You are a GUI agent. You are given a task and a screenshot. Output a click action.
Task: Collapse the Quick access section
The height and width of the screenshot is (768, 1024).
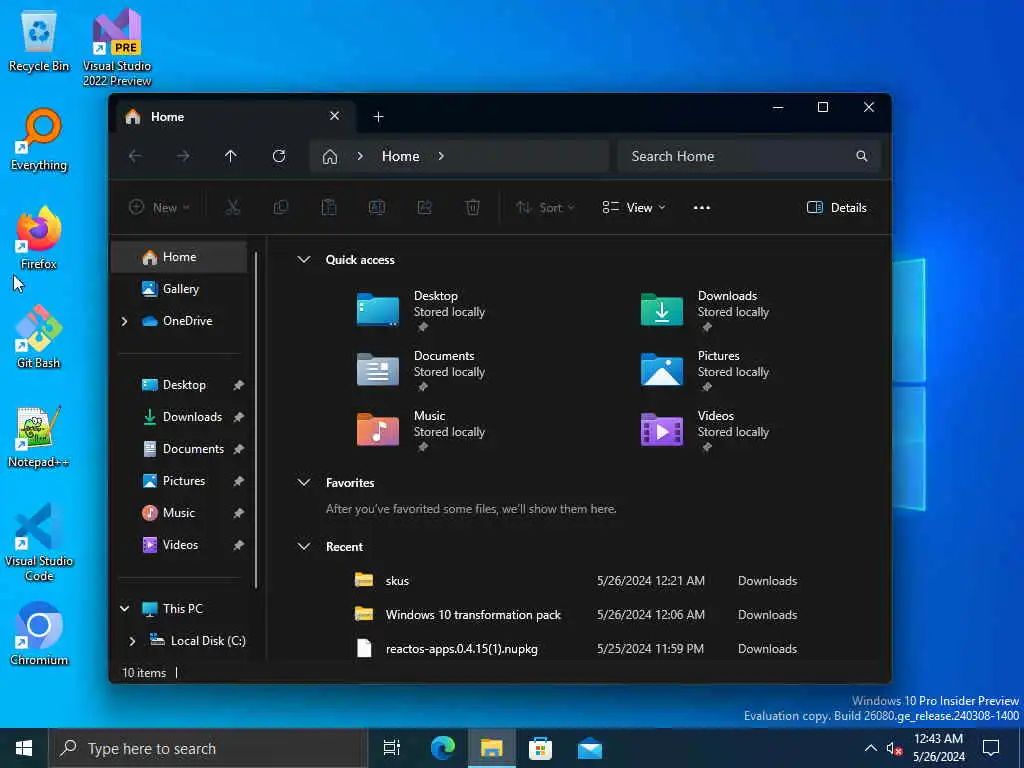tap(304, 259)
